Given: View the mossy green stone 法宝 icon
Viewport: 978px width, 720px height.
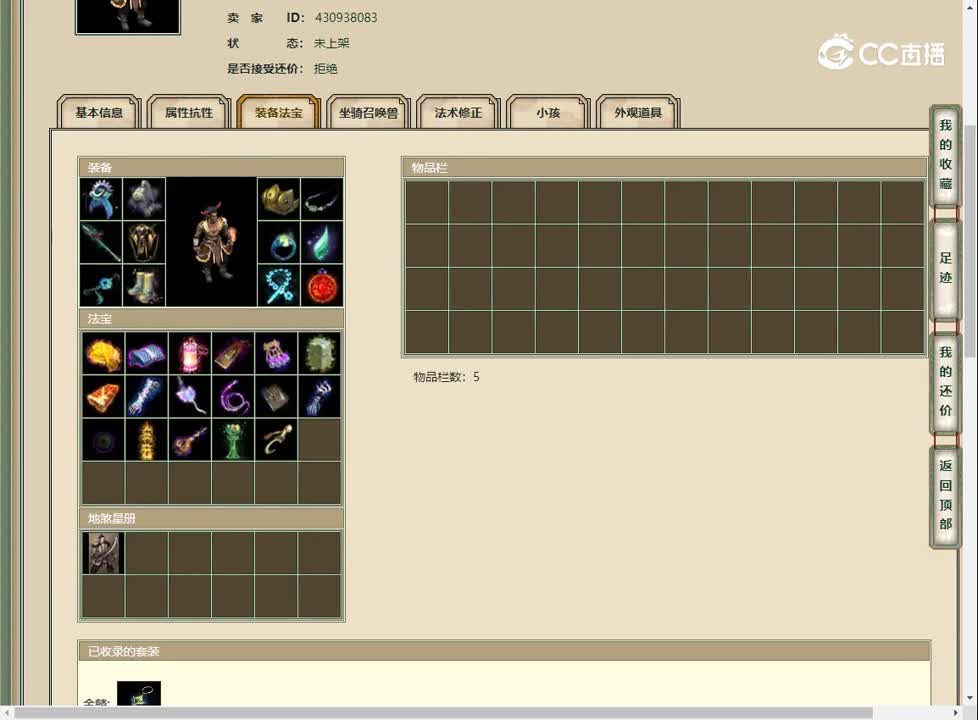Looking at the screenshot, I should 319,353.
